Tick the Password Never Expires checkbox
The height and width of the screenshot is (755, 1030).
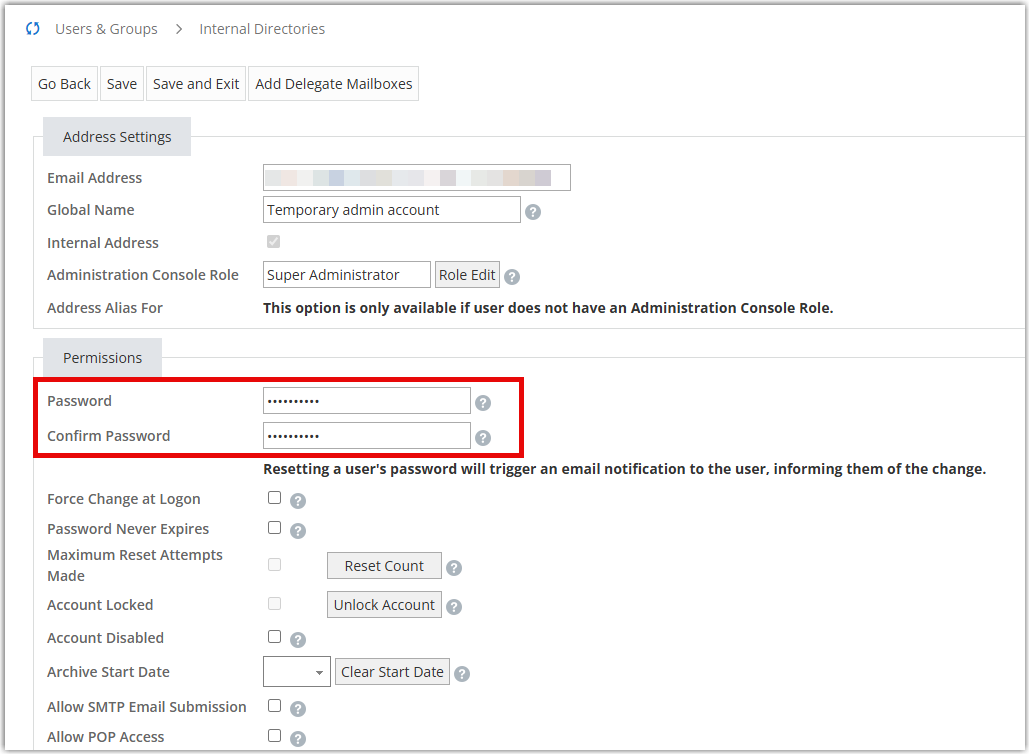pos(275,528)
